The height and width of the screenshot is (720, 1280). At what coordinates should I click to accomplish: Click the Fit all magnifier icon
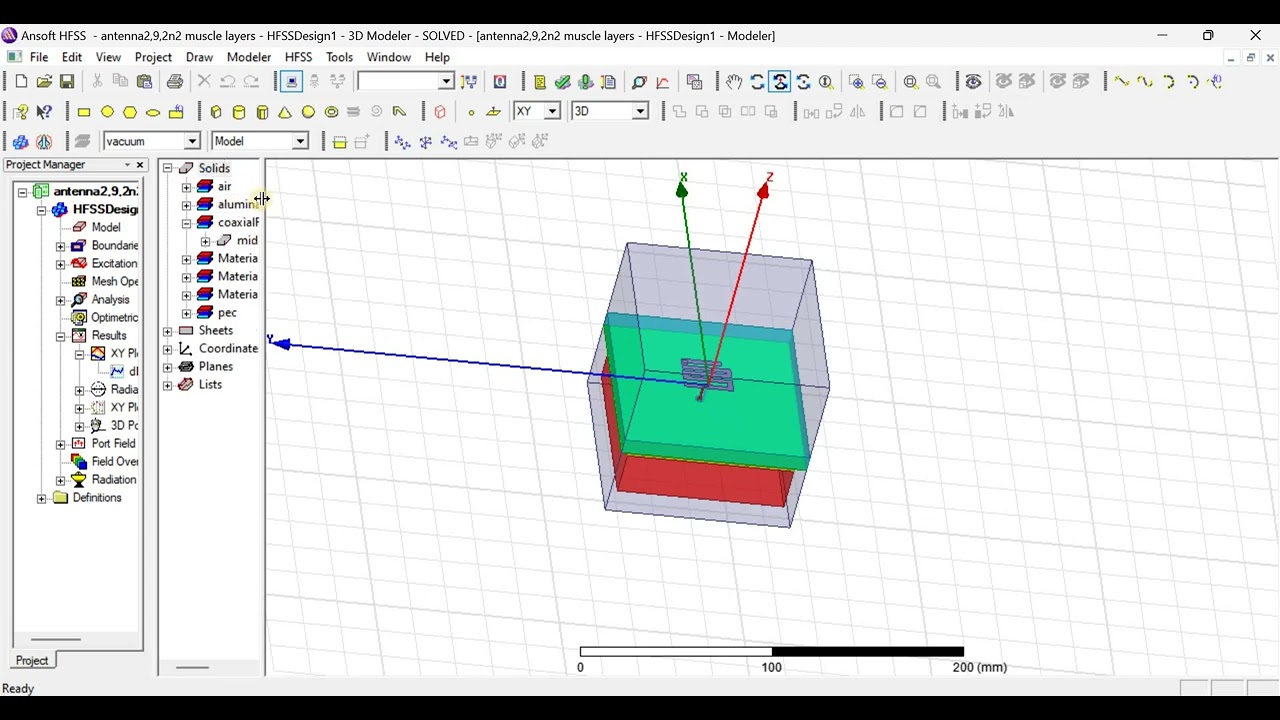click(x=911, y=82)
